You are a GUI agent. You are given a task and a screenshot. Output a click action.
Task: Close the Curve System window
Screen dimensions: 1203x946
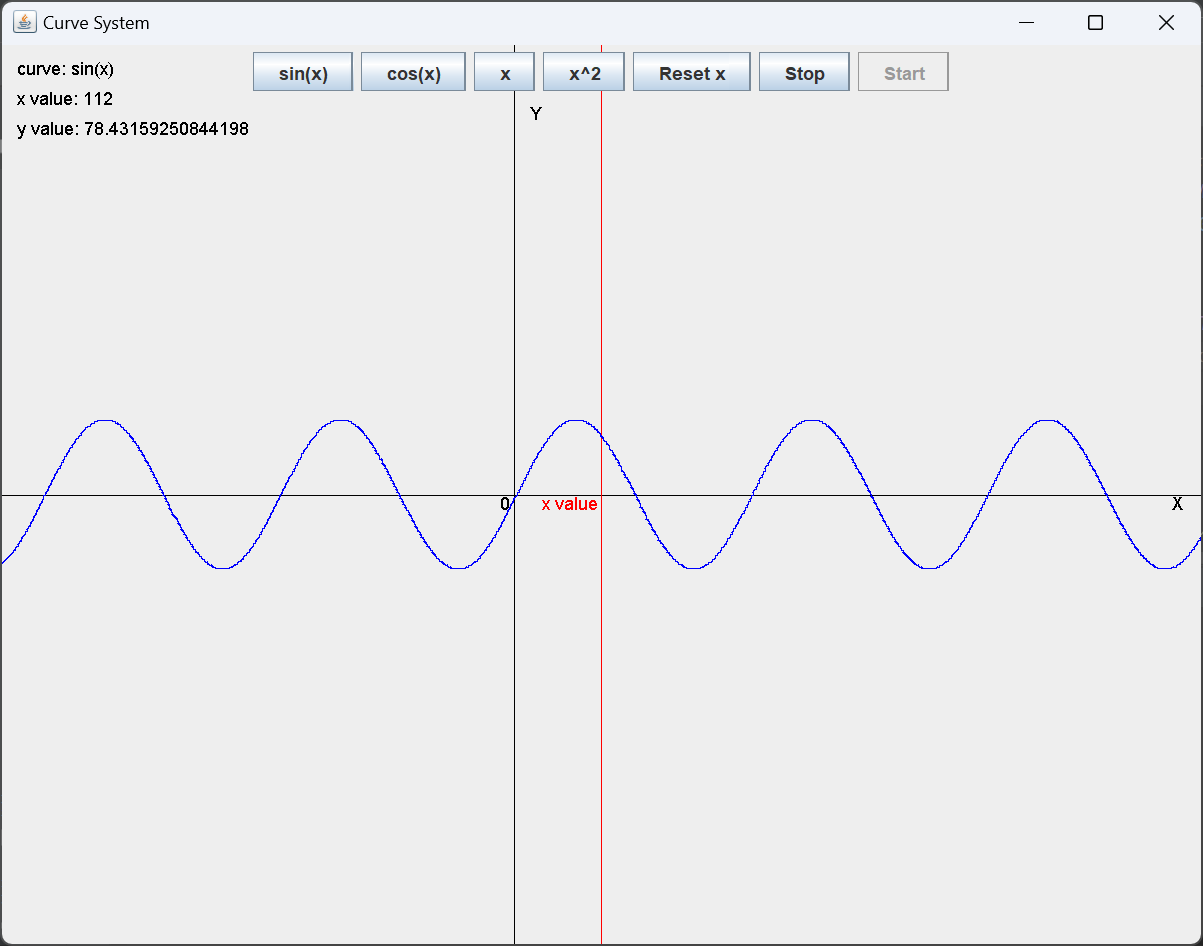tap(1166, 23)
